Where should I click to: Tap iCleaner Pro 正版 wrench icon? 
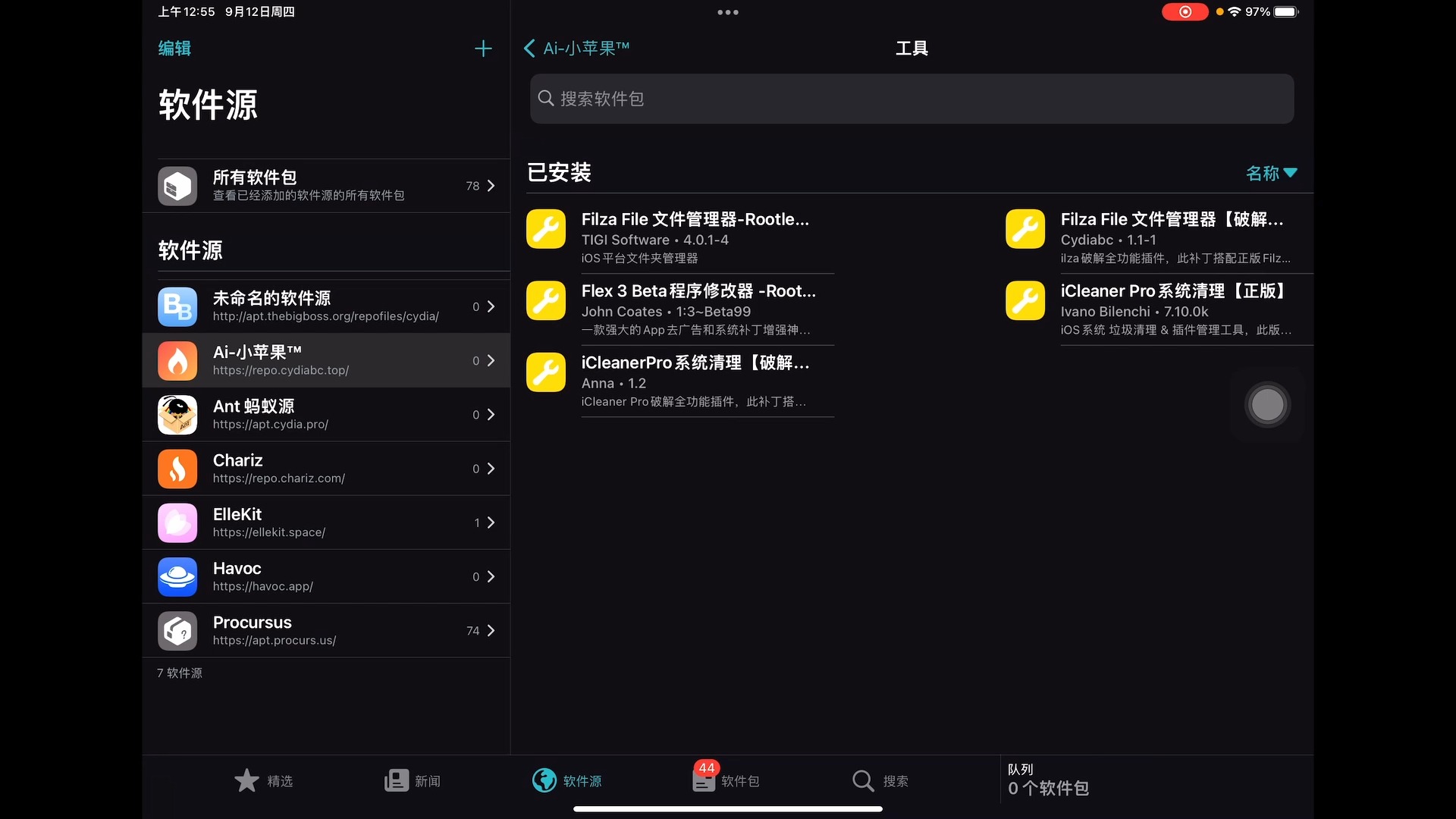point(1025,300)
